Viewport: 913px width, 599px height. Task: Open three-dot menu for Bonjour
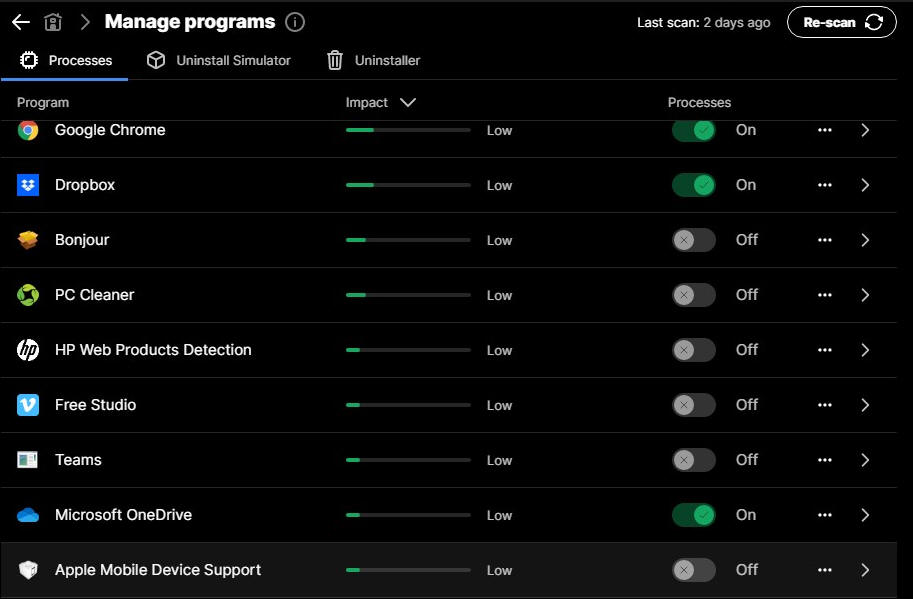824,240
